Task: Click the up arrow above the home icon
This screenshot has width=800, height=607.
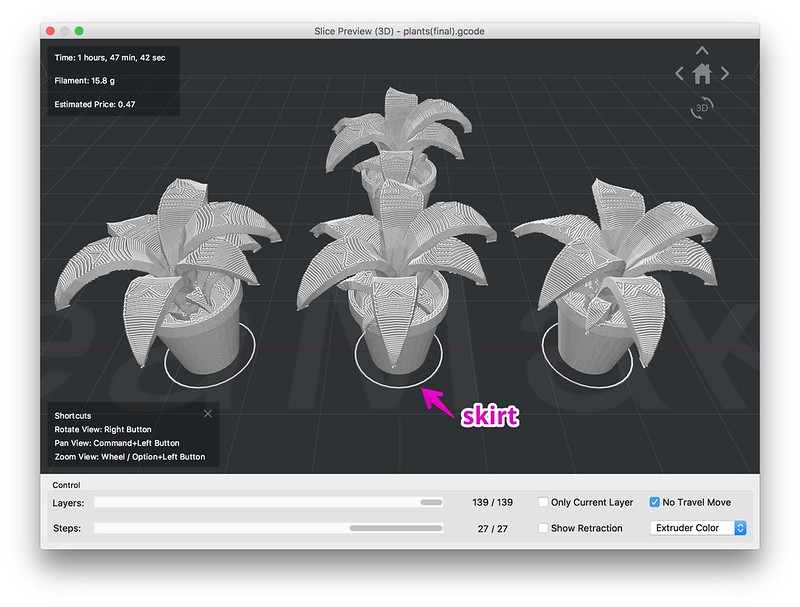Action: tap(702, 50)
